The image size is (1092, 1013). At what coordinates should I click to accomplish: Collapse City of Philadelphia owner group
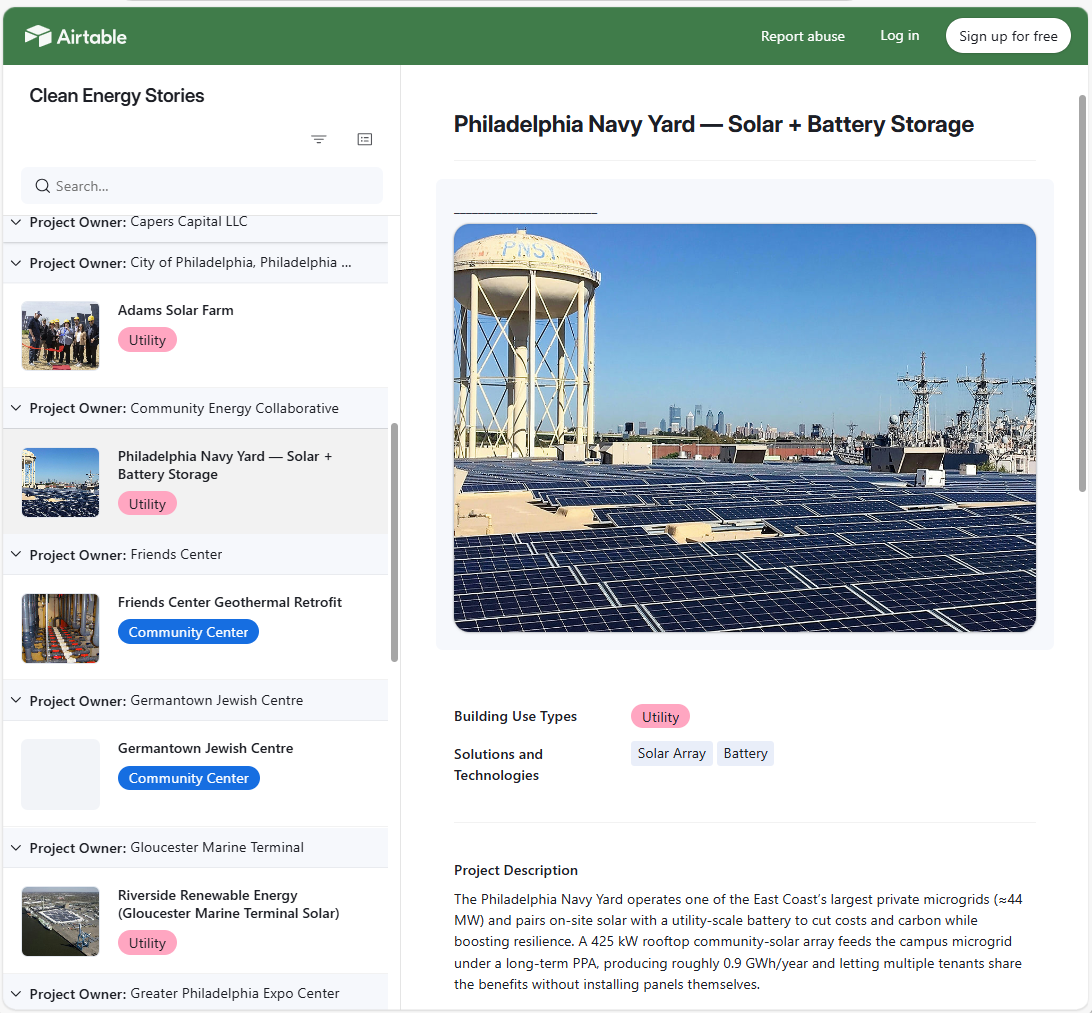[x=16, y=263]
